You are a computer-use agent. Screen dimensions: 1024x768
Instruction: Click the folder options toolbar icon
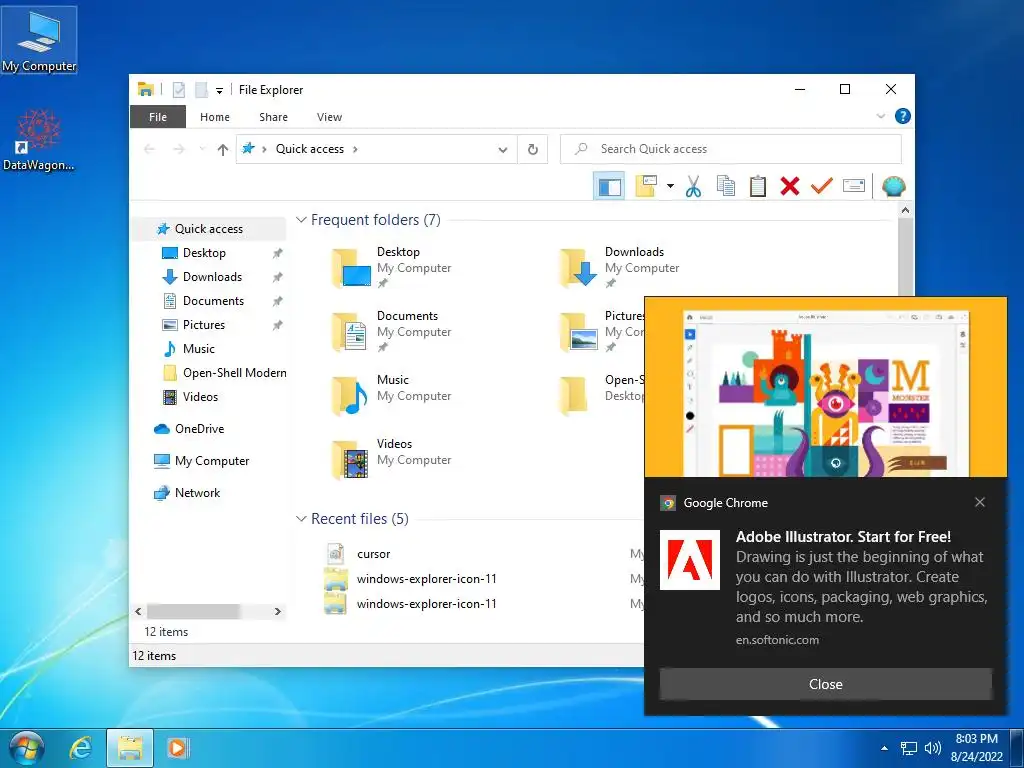pyautogui.click(x=646, y=186)
